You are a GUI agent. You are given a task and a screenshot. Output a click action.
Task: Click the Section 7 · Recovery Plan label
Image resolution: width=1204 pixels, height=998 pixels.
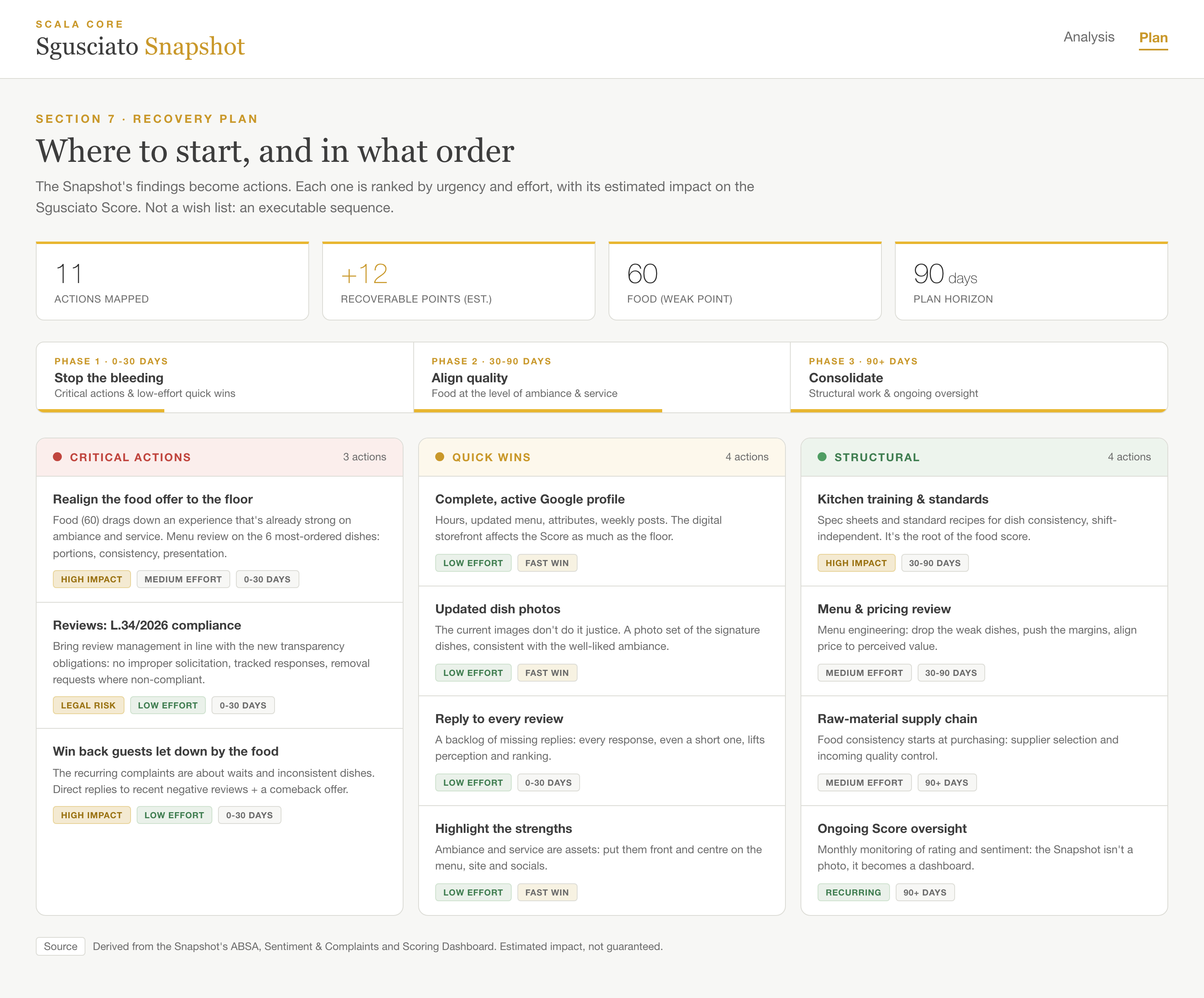(147, 119)
